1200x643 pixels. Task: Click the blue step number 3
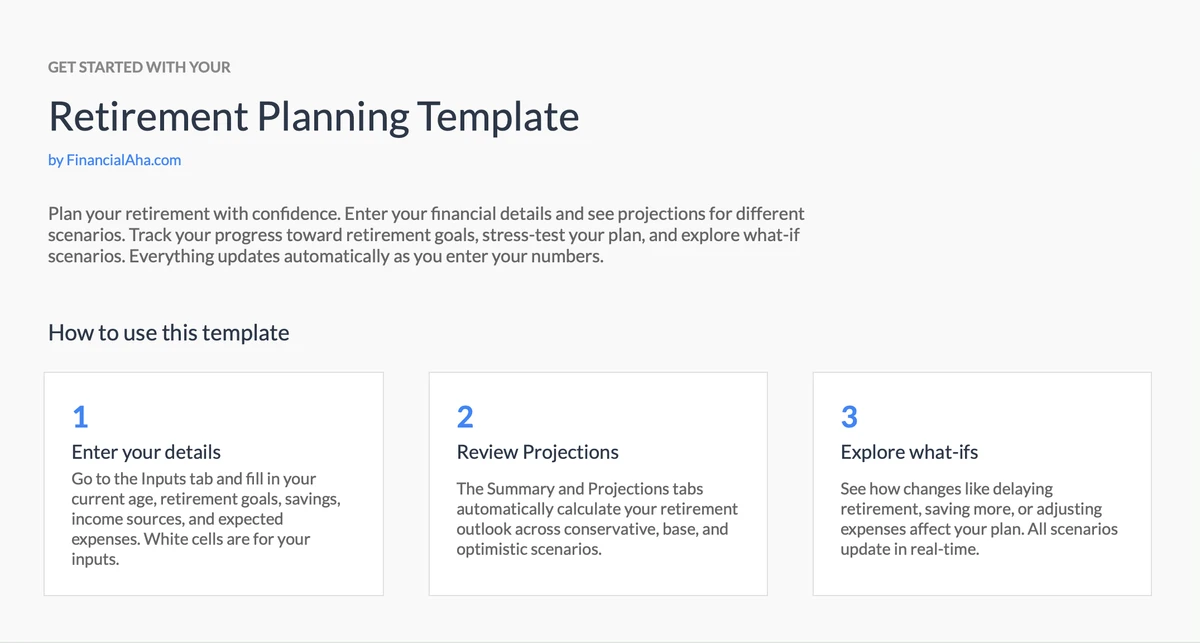pos(849,416)
